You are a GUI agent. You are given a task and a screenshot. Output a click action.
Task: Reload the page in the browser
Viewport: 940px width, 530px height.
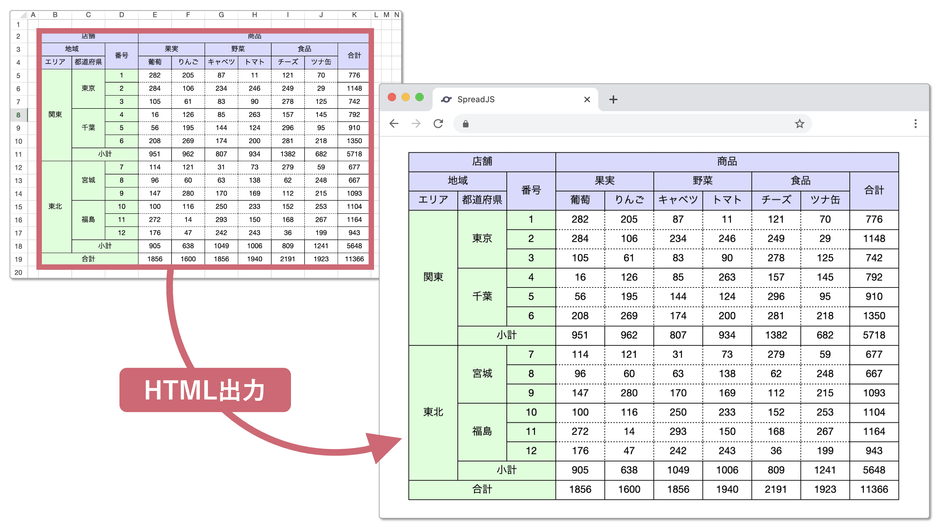[x=438, y=124]
